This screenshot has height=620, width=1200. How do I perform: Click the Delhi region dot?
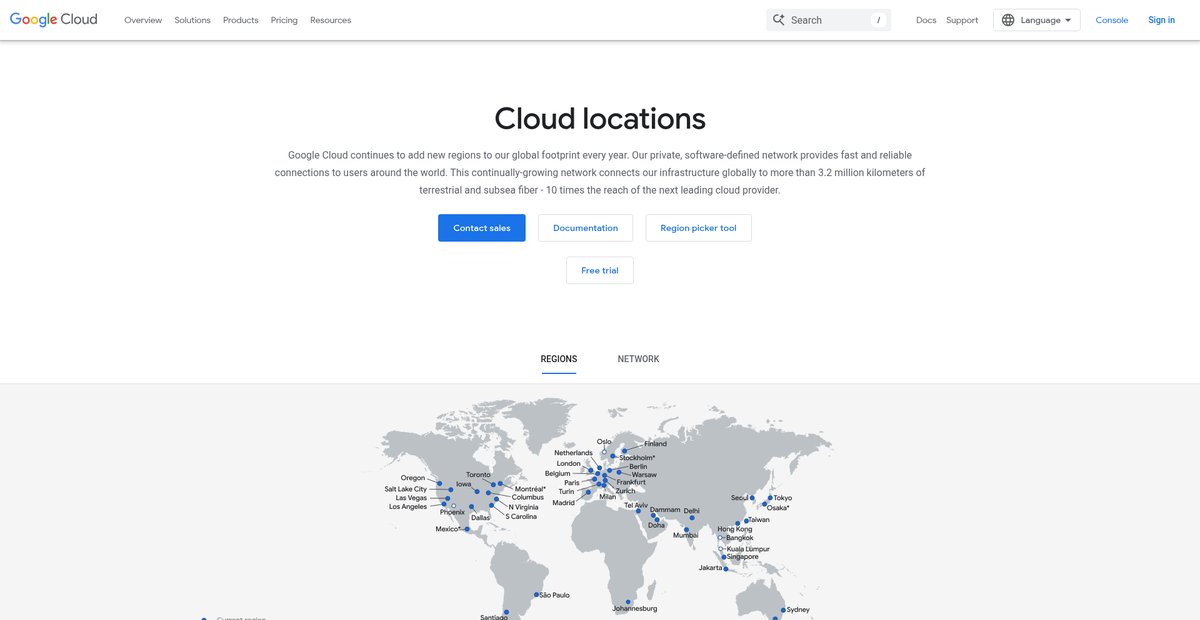click(x=692, y=518)
